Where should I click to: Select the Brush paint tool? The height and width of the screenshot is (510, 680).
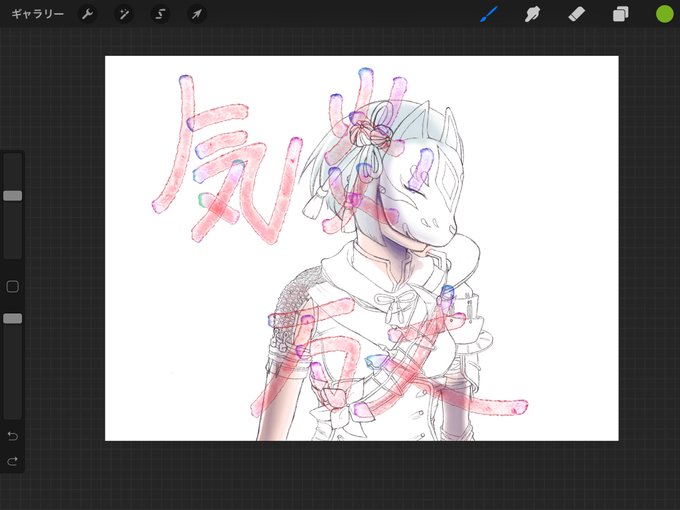pyautogui.click(x=489, y=14)
